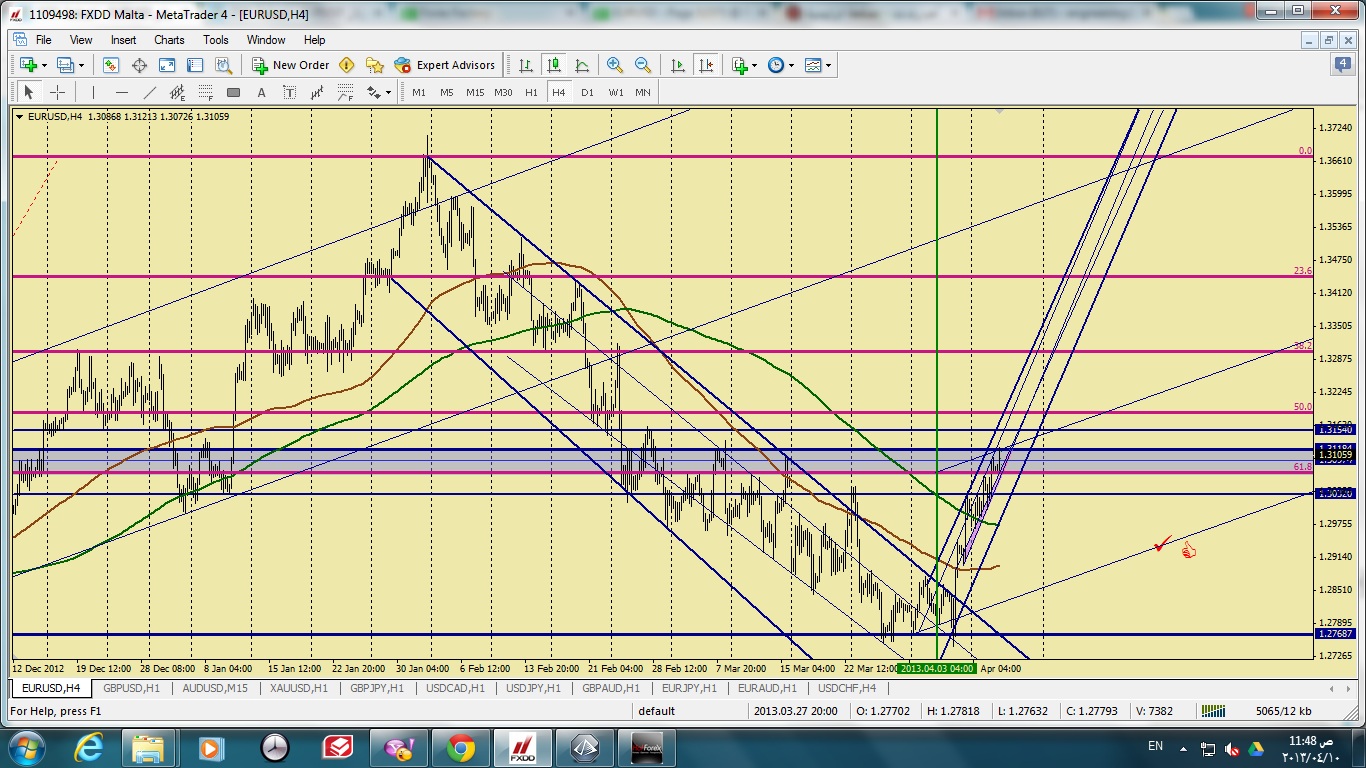This screenshot has height=768, width=1366.
Task: Click the red checkmark on chart
Action: [1161, 545]
